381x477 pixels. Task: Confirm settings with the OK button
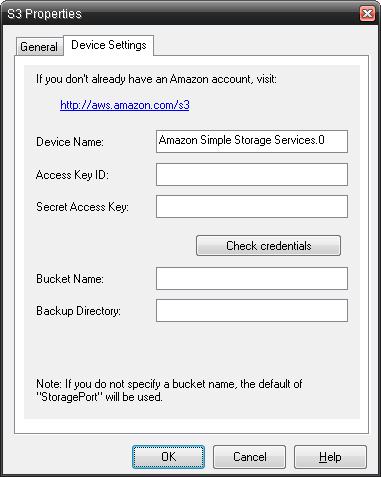click(x=168, y=457)
